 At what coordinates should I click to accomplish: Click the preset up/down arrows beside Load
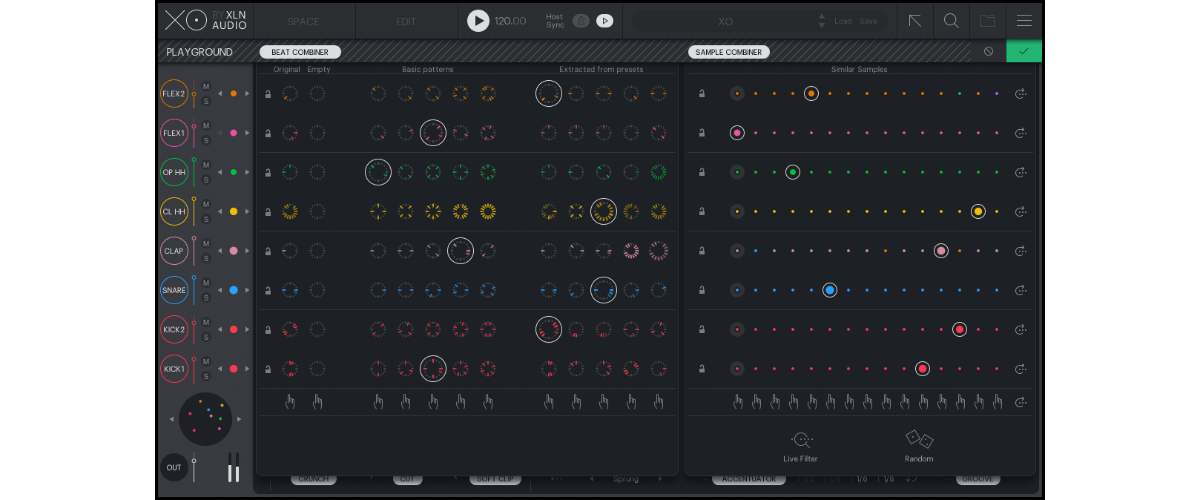(822, 21)
